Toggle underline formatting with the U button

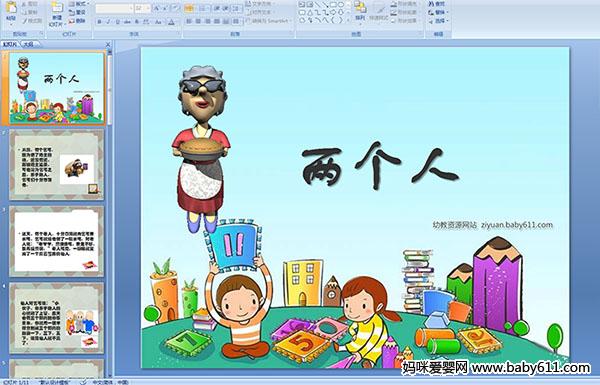point(118,22)
